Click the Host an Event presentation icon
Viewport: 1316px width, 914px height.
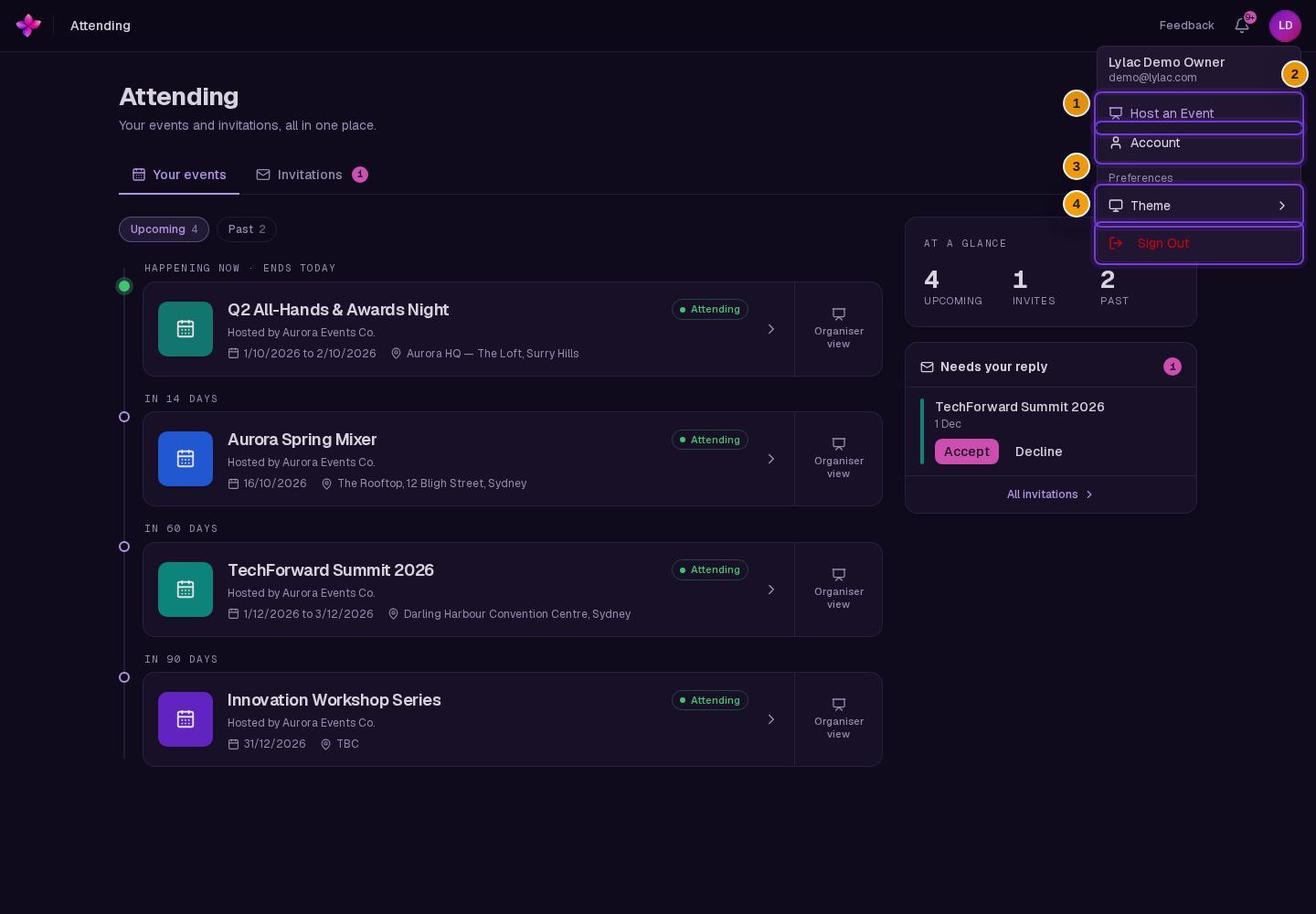point(1116,113)
